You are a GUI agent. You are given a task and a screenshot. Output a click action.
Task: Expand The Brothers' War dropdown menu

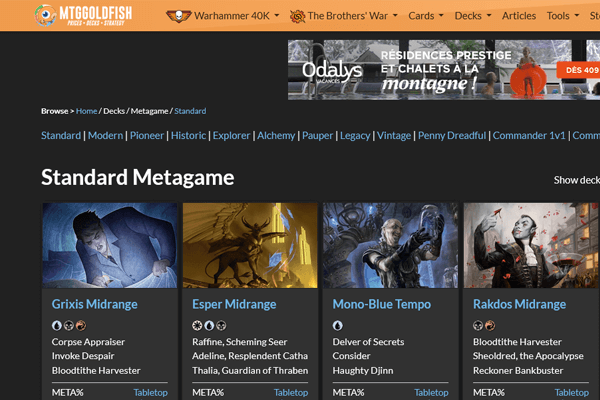(x=352, y=16)
